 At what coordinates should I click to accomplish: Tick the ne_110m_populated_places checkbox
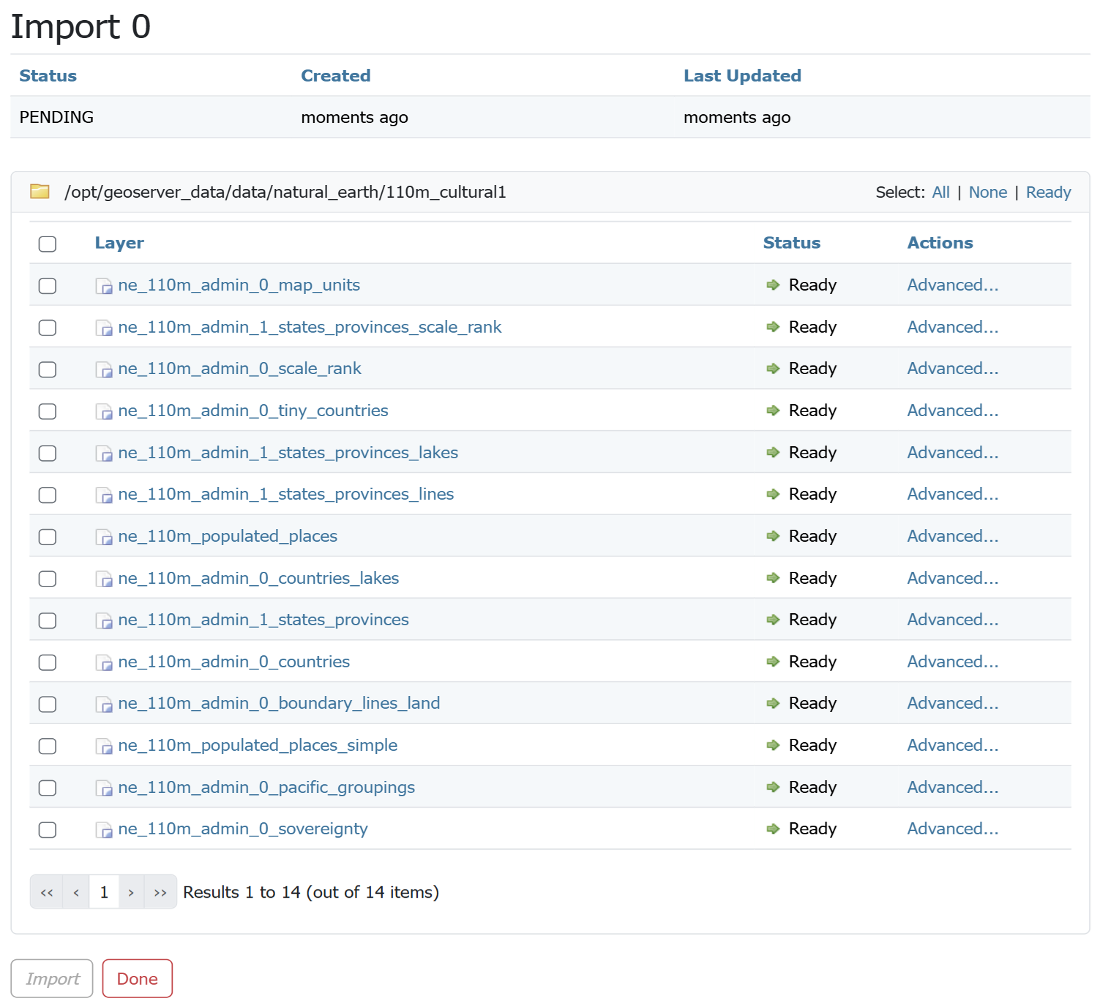(x=48, y=537)
